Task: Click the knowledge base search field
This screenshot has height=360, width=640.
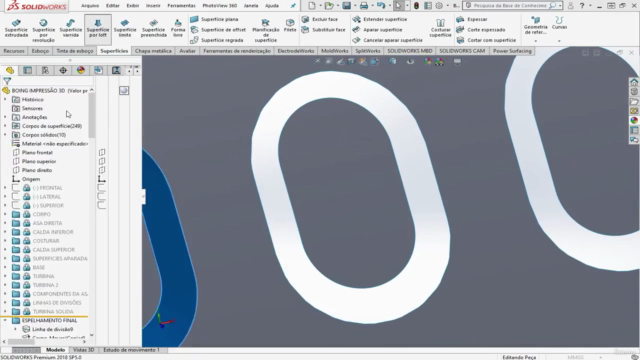Action: tap(510, 6)
